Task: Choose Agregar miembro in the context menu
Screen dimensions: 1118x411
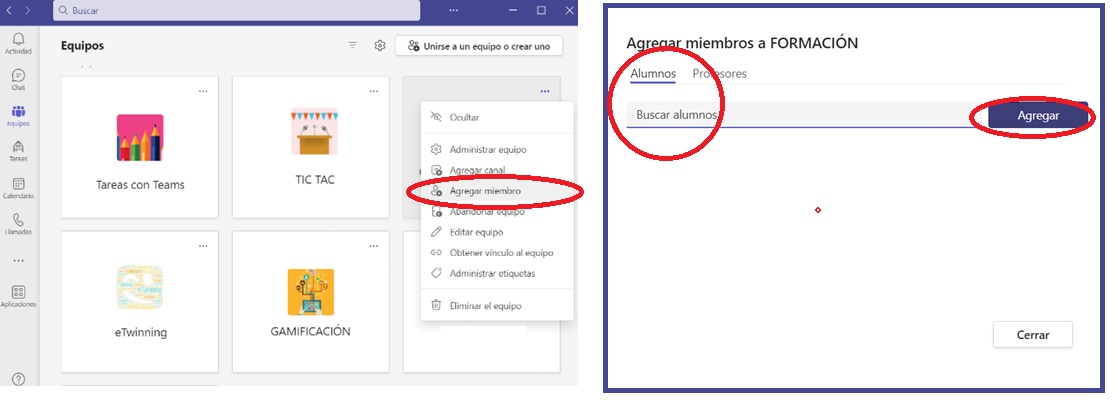Action: (x=497, y=191)
